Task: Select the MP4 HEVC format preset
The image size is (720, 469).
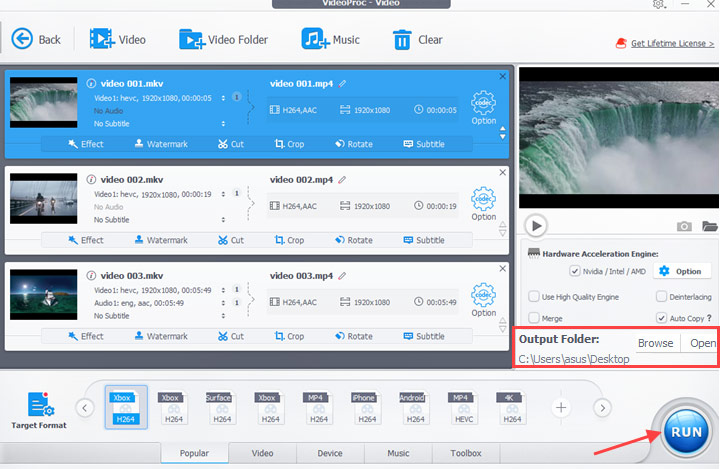Action: tap(464, 408)
